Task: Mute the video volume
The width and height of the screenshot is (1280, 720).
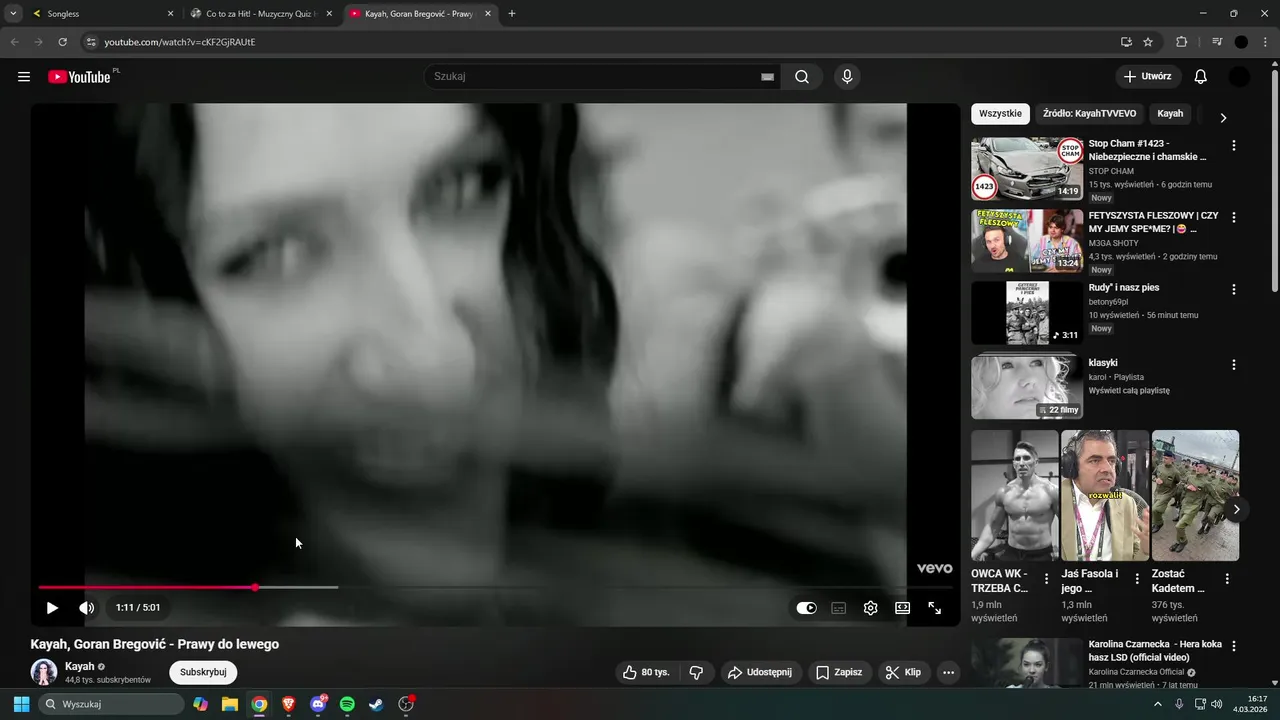Action: (x=87, y=607)
